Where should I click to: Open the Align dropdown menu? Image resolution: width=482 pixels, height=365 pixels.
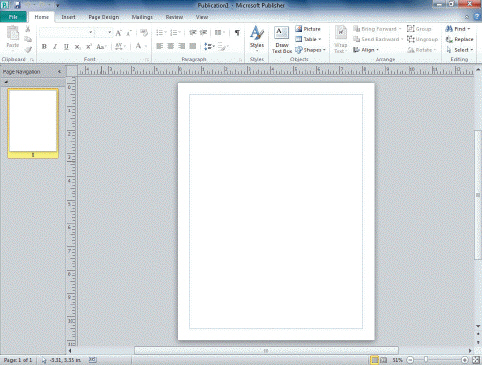coord(366,50)
